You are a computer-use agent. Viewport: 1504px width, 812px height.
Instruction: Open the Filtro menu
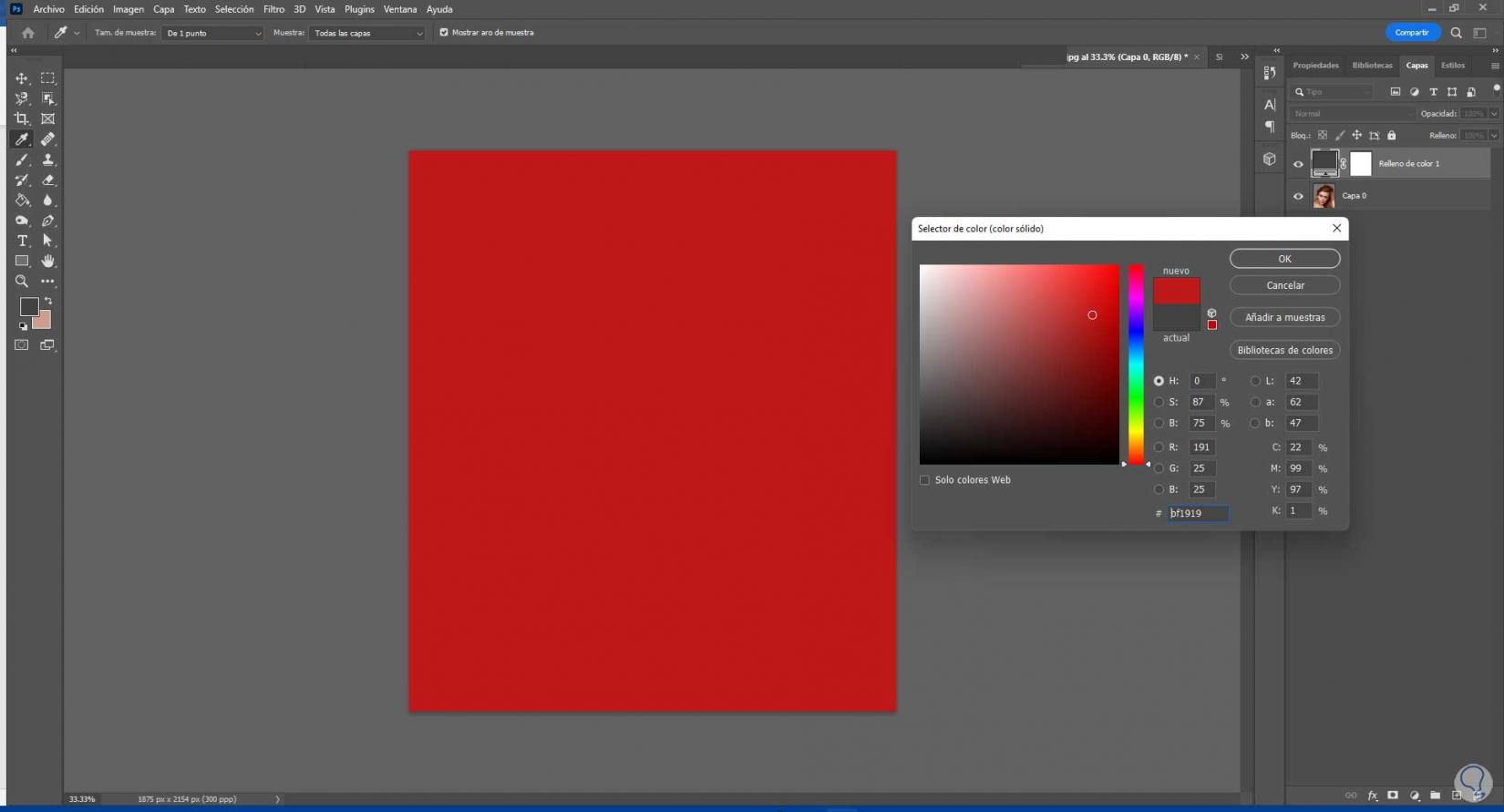point(273,9)
